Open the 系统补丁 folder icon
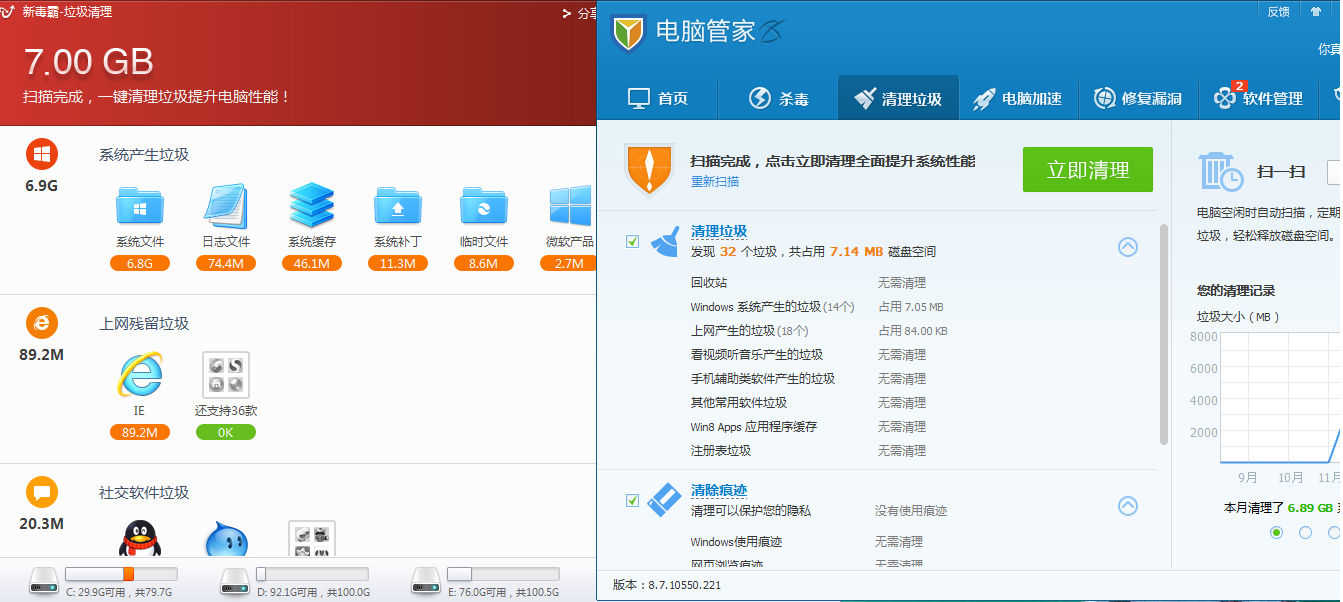The height and width of the screenshot is (602, 1343). [x=397, y=206]
